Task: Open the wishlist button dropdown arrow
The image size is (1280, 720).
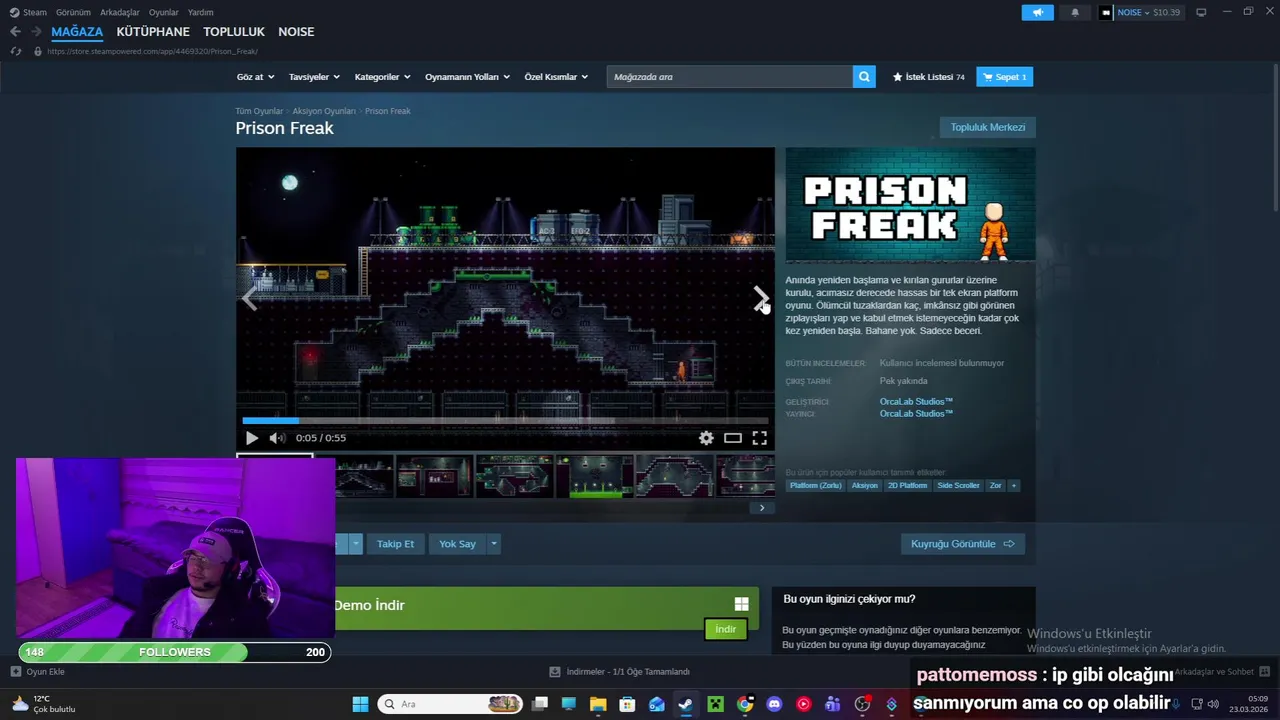Action: coord(355,544)
